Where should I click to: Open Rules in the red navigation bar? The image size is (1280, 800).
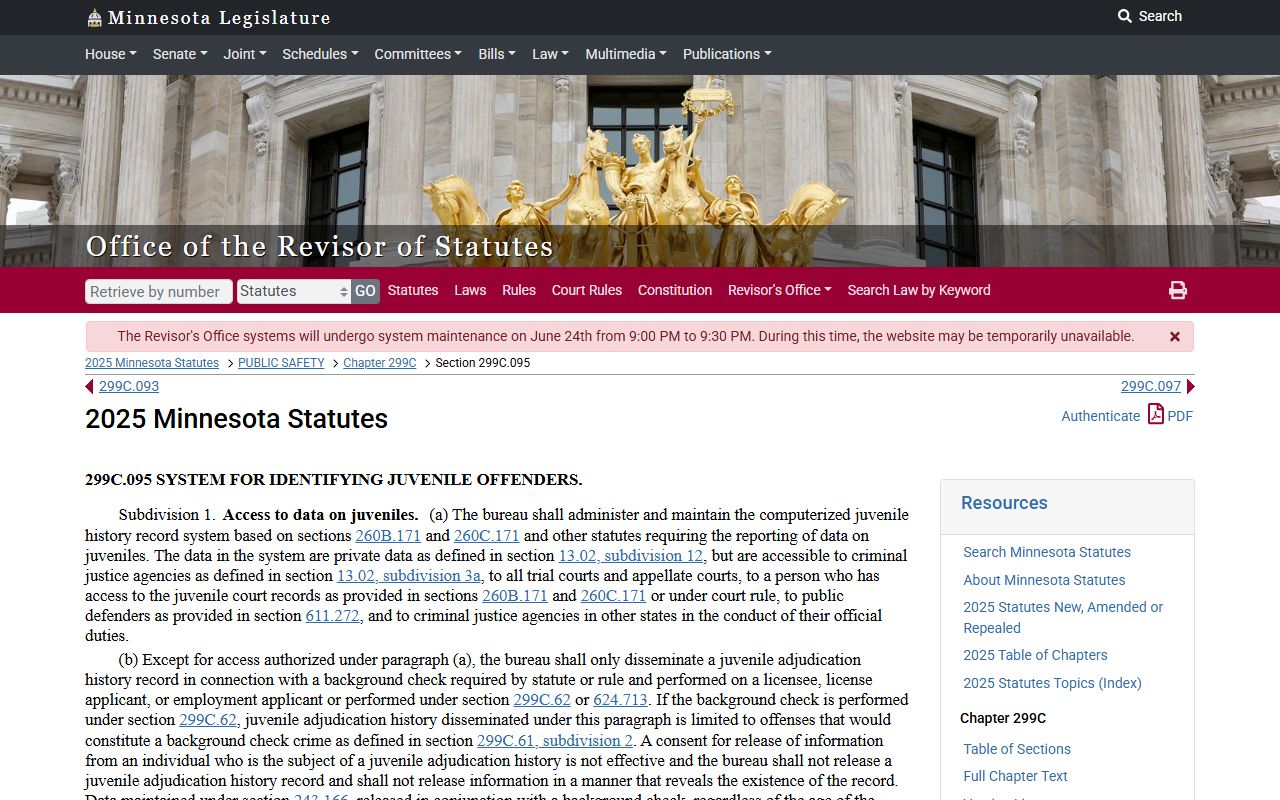519,290
